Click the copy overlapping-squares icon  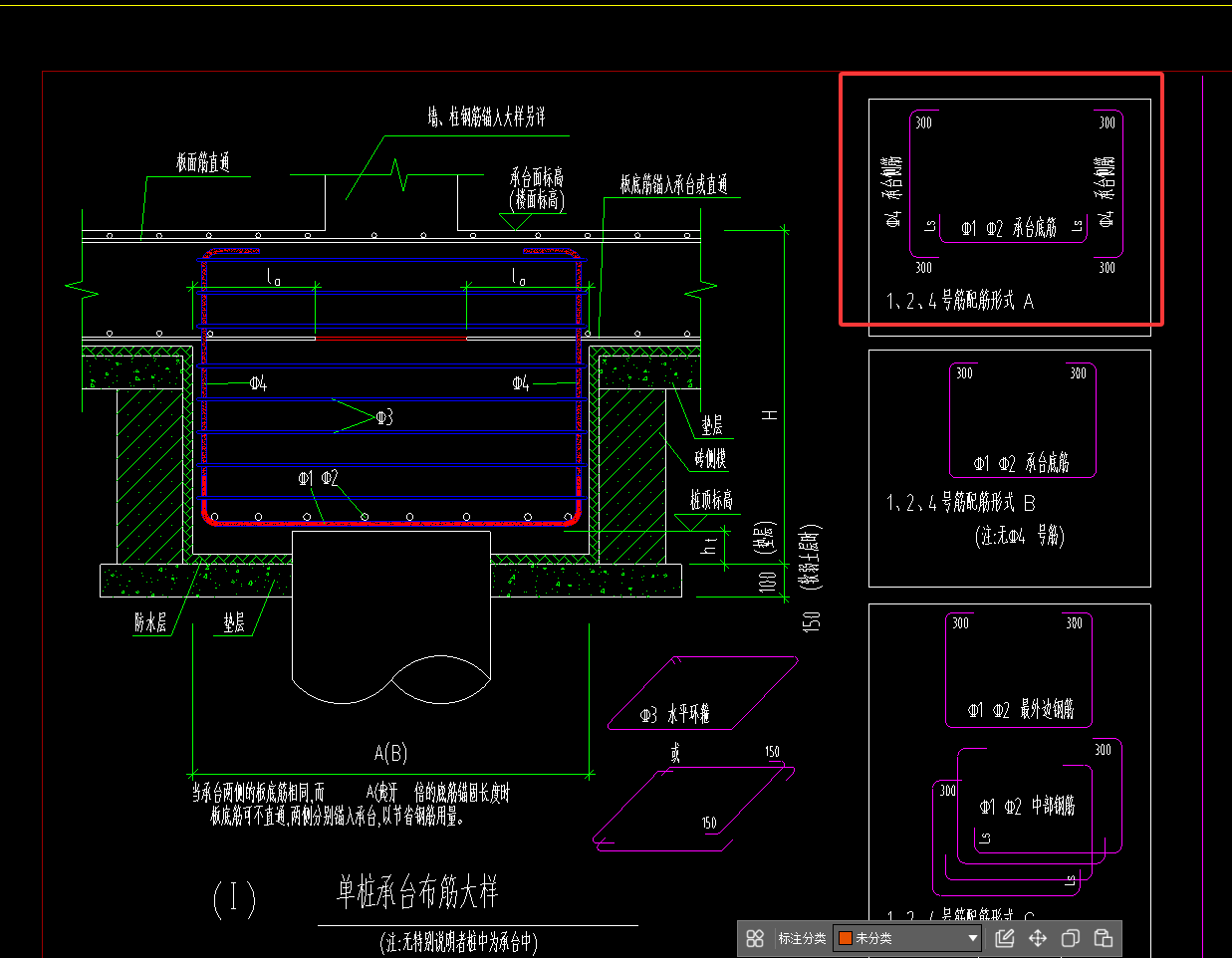tap(1071, 938)
